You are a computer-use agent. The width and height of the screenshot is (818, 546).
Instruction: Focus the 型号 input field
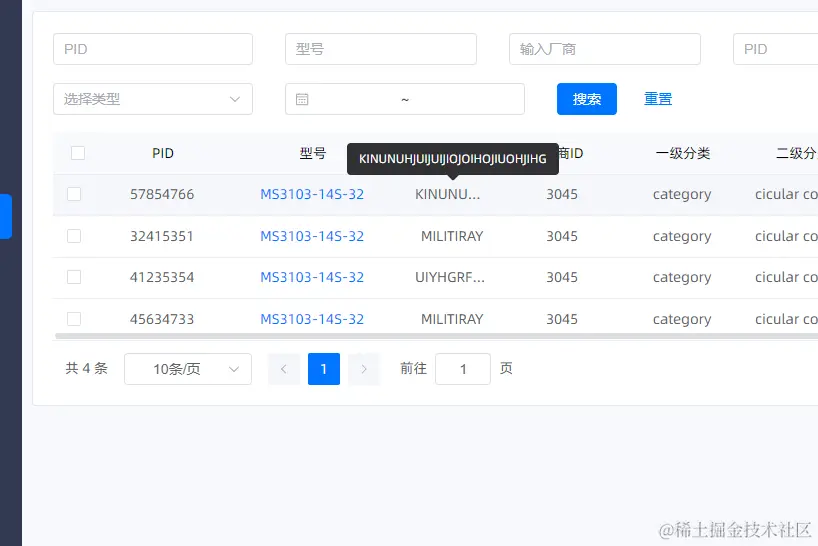click(381, 49)
